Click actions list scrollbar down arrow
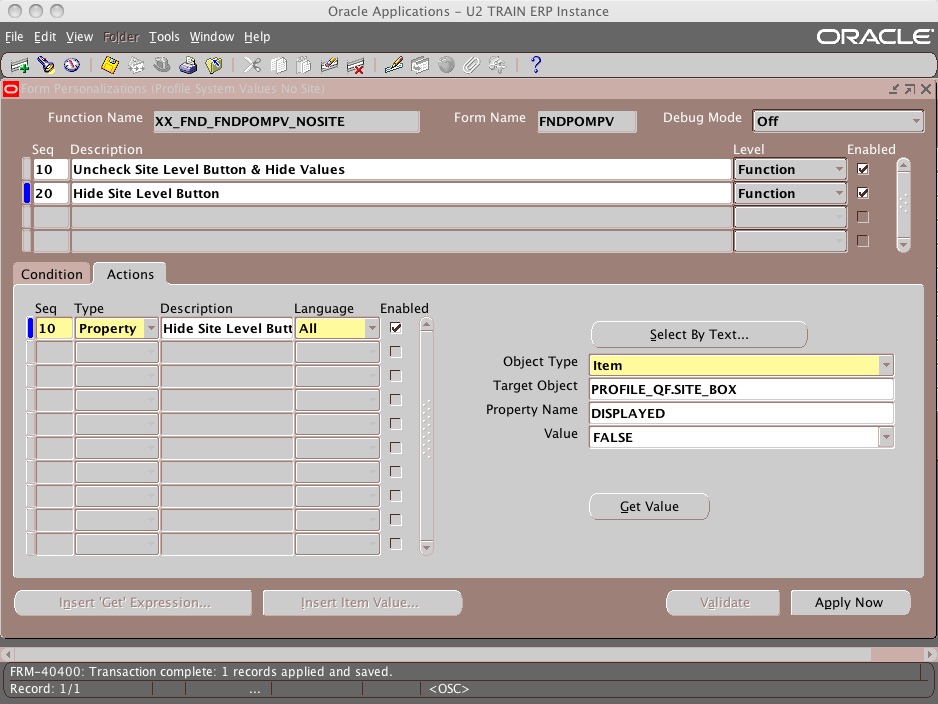 pyautogui.click(x=426, y=547)
